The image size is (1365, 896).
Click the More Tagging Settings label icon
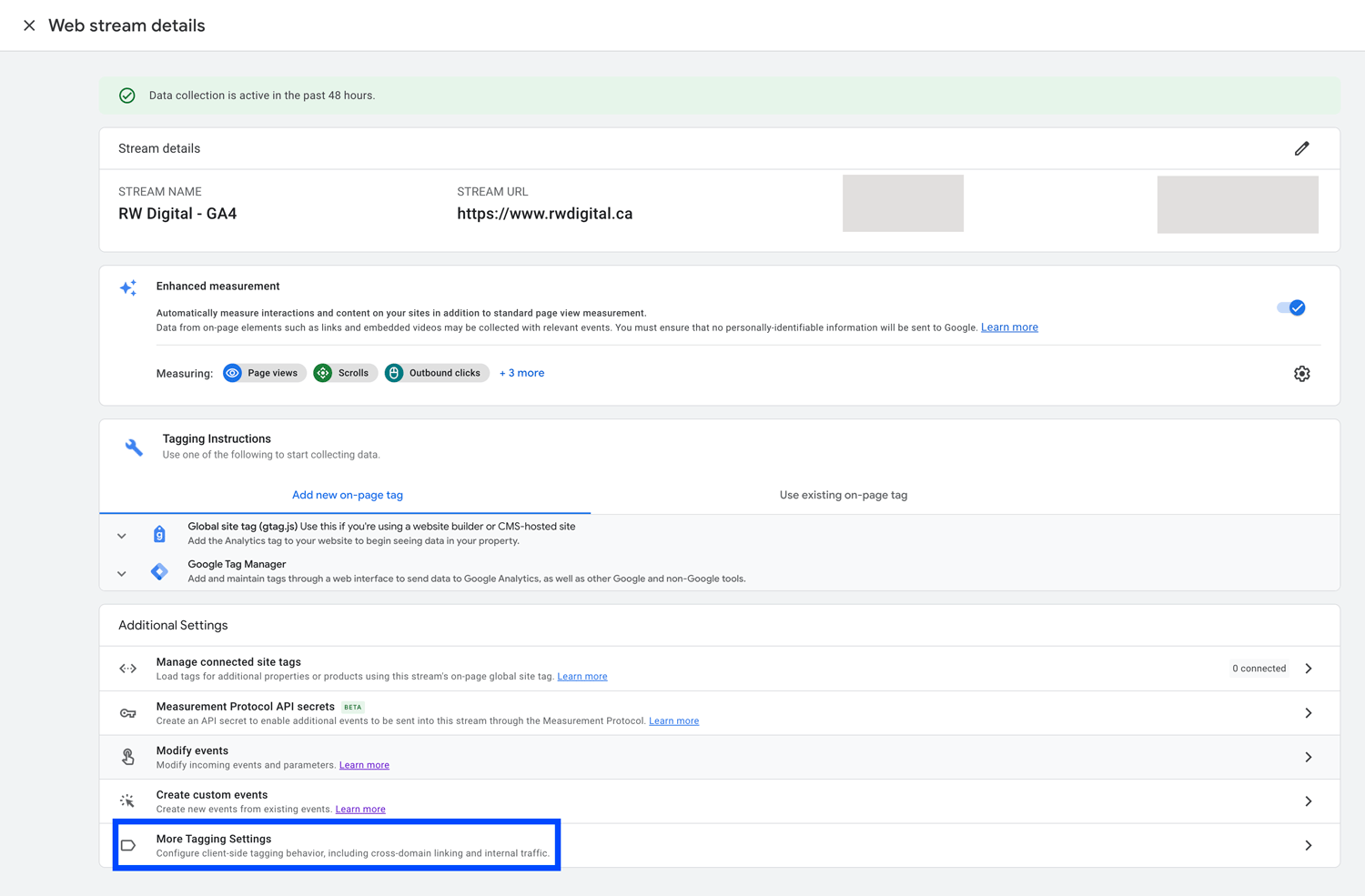click(128, 846)
